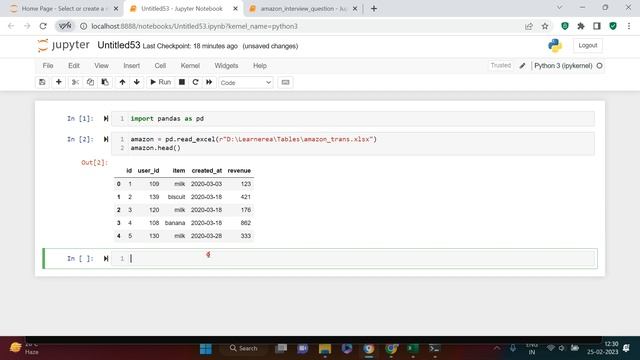Open Chrome three-dot menu
The image size is (640, 360).
629,26
